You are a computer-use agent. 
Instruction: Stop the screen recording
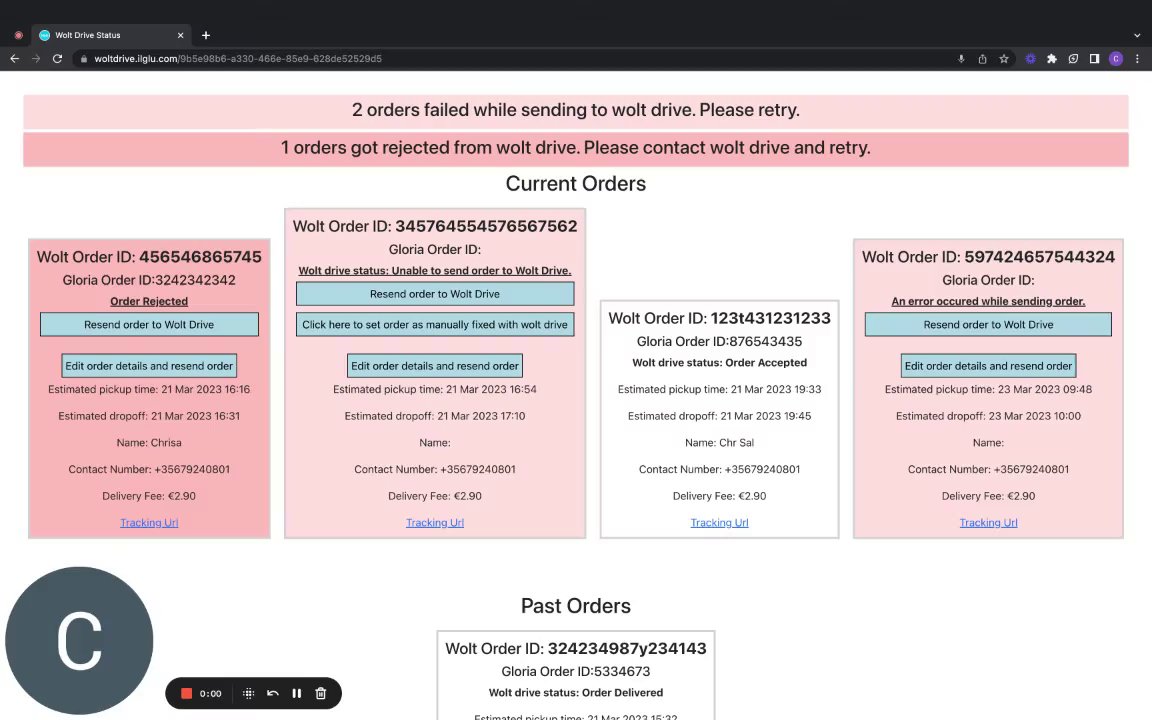coord(187,694)
